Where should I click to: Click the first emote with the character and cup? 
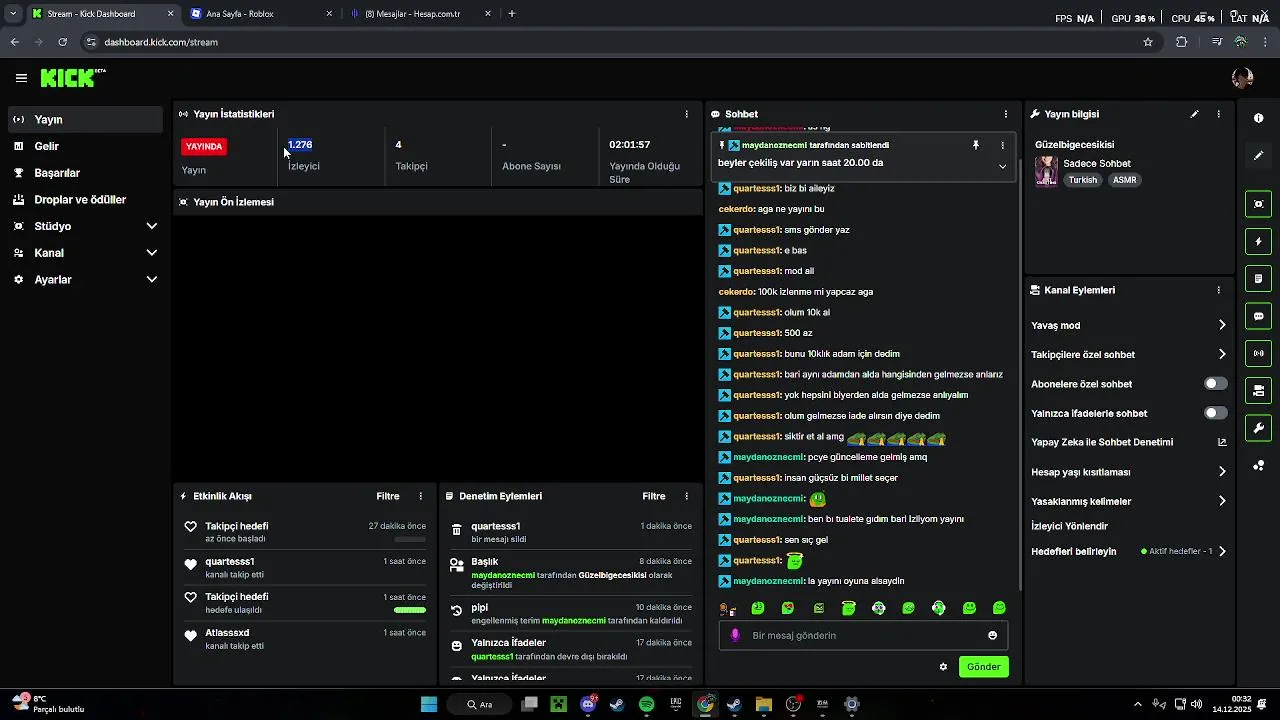pos(727,608)
